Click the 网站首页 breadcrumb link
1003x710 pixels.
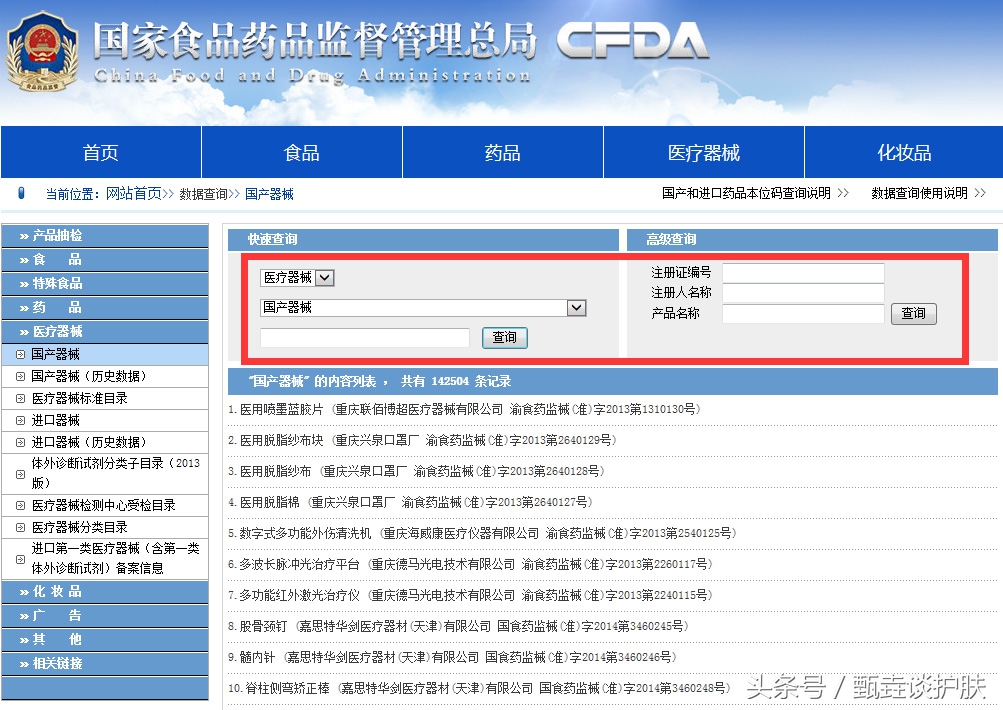pyautogui.click(x=134, y=194)
